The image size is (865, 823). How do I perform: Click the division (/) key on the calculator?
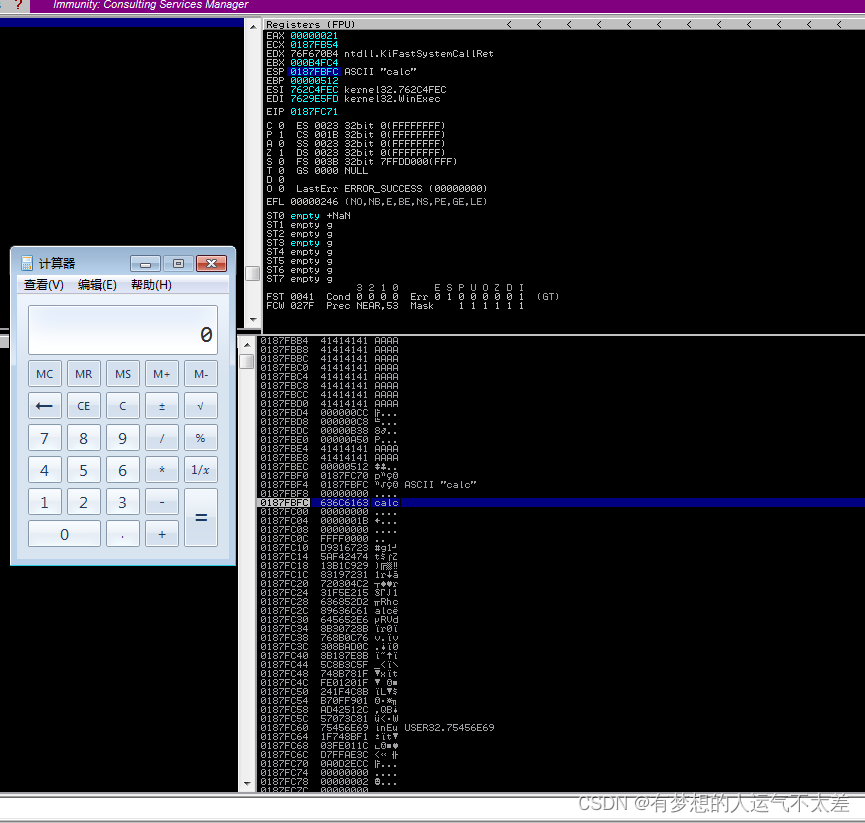(161, 437)
